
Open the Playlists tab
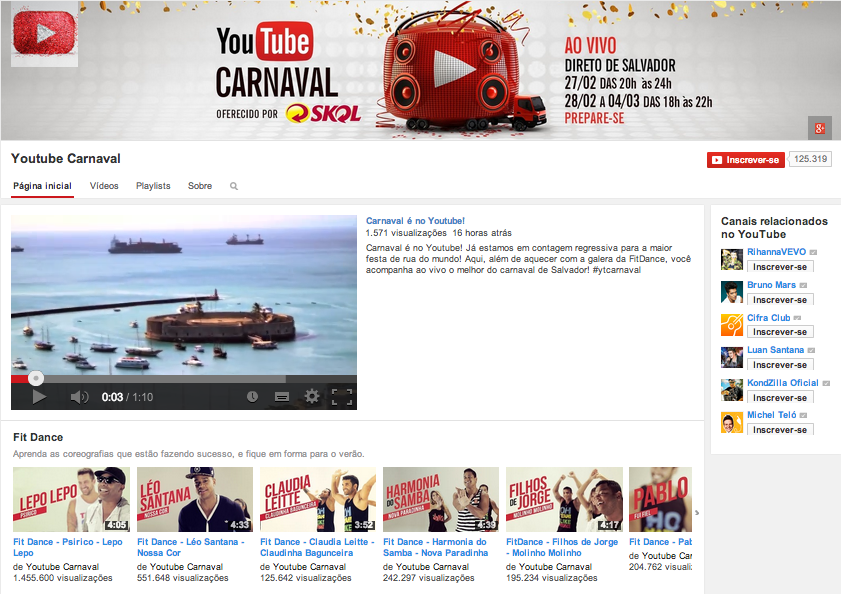click(x=153, y=186)
